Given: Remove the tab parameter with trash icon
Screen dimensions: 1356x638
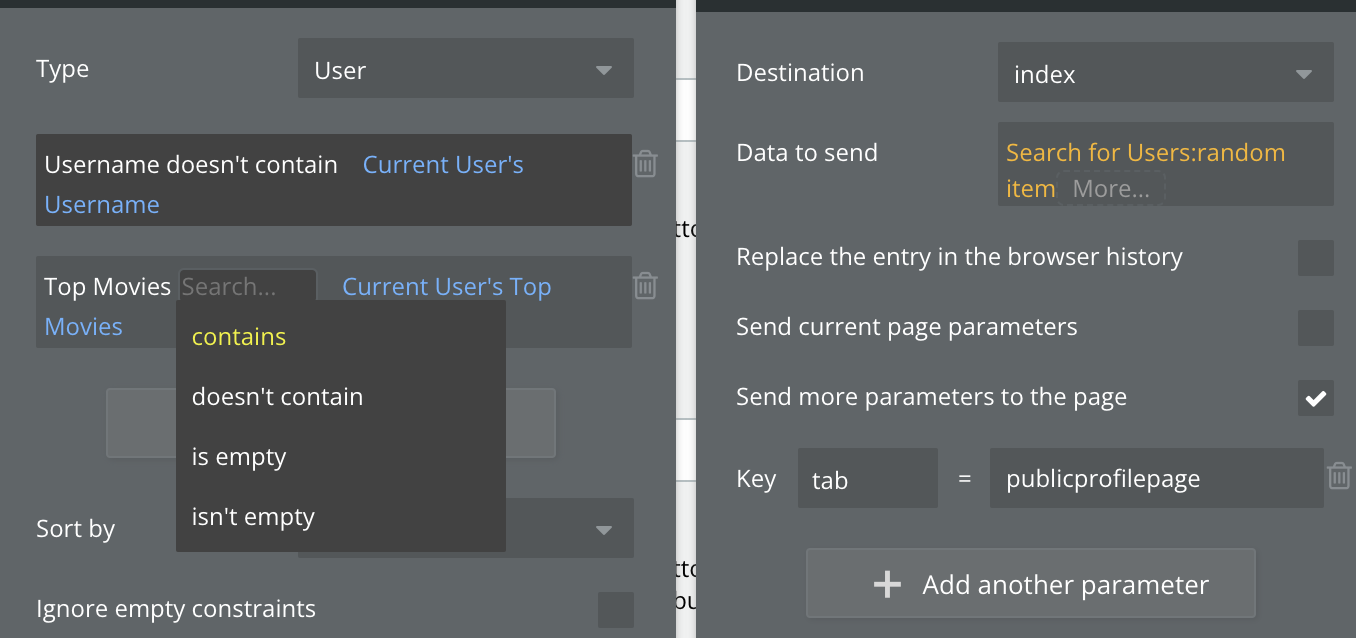Looking at the screenshot, I should tap(1339, 476).
